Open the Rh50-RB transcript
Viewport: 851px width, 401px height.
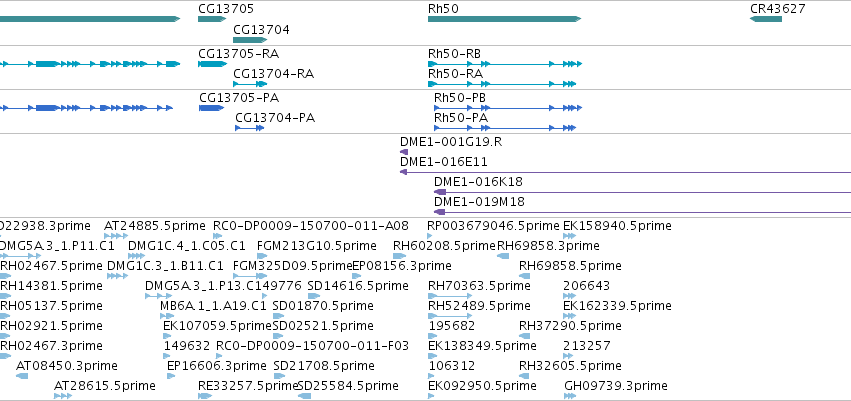pos(504,64)
